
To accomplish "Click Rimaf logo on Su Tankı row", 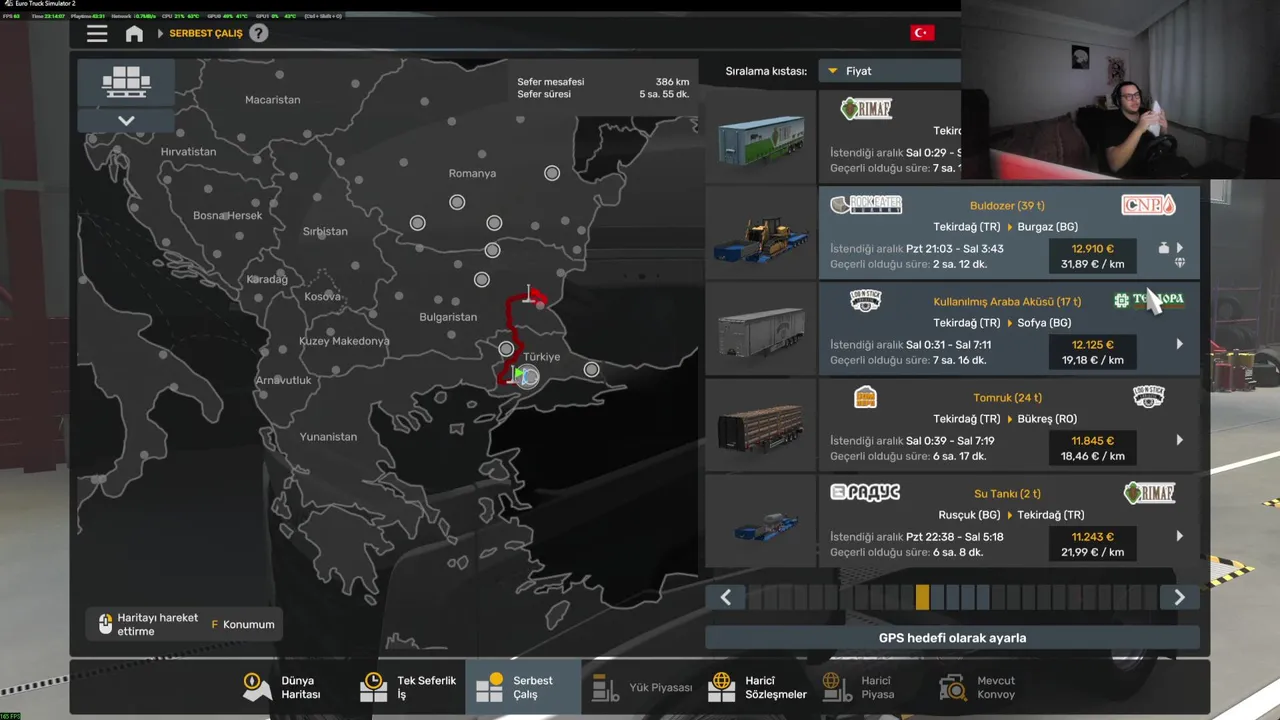I will click(1149, 493).
